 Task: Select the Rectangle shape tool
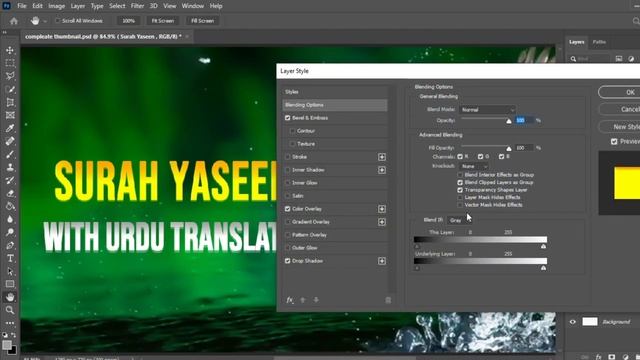point(10,284)
